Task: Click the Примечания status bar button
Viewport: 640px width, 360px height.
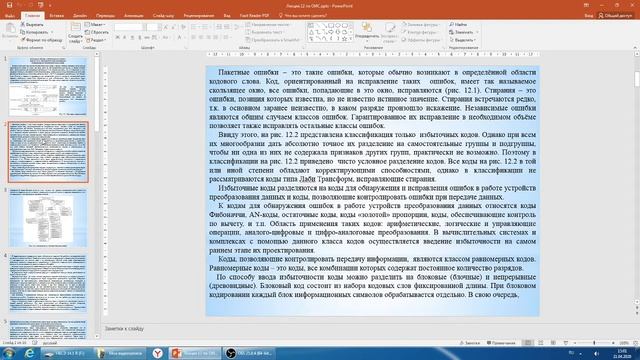Action: pos(501,343)
